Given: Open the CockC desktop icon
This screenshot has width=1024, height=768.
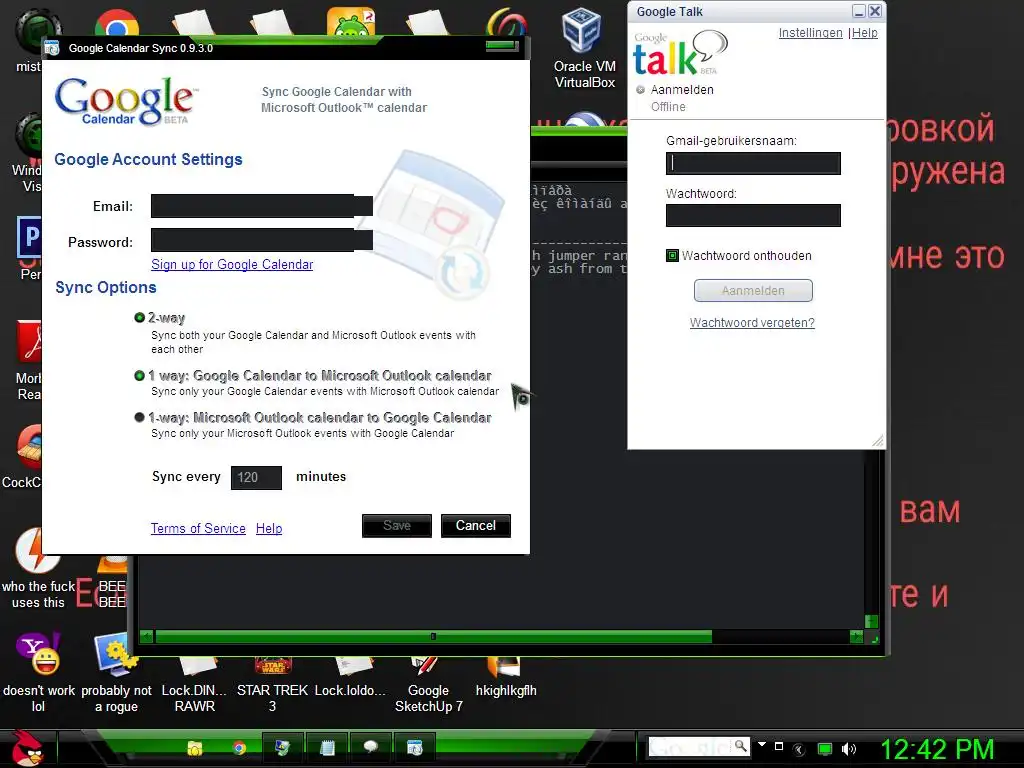Looking at the screenshot, I should pyautogui.click(x=22, y=457).
